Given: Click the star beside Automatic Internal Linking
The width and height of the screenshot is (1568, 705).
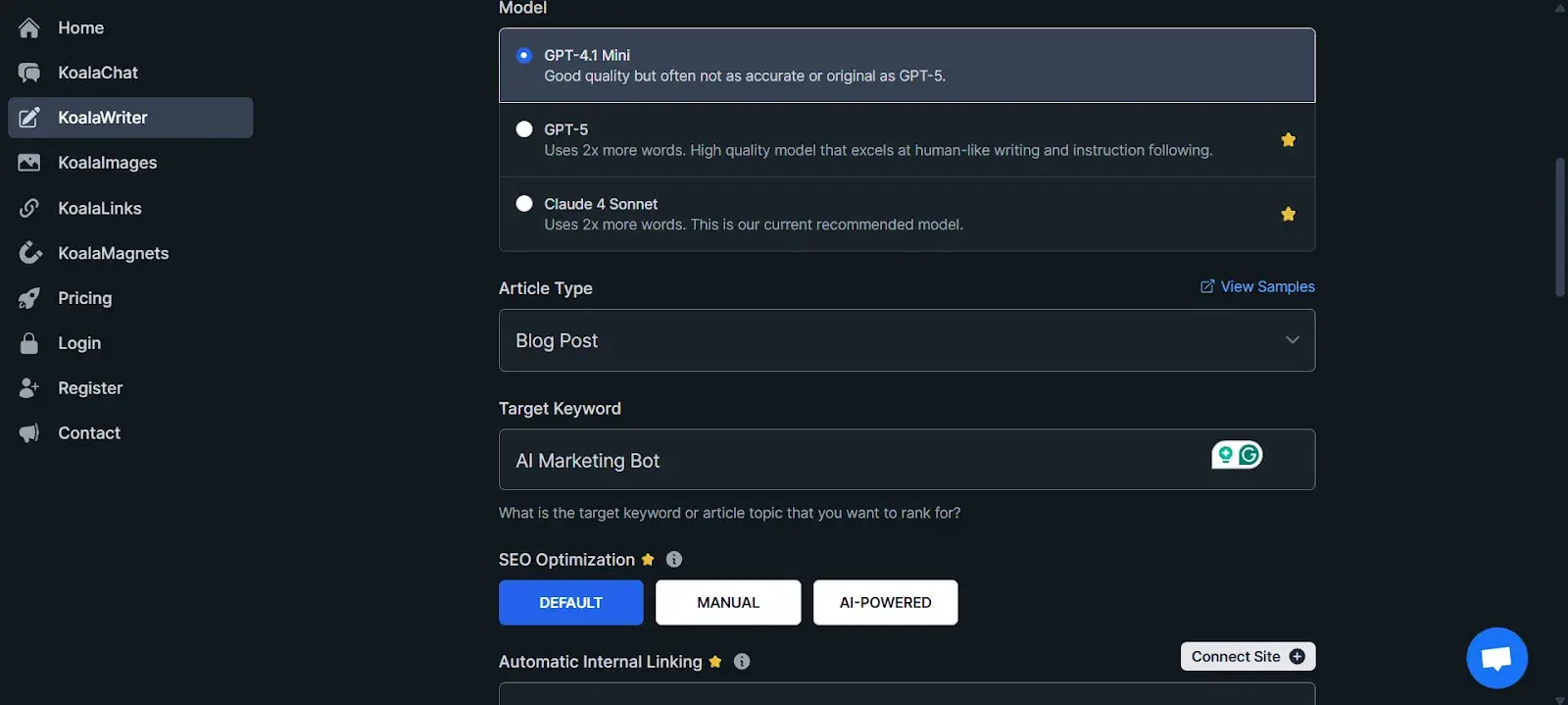Looking at the screenshot, I should (x=715, y=662).
